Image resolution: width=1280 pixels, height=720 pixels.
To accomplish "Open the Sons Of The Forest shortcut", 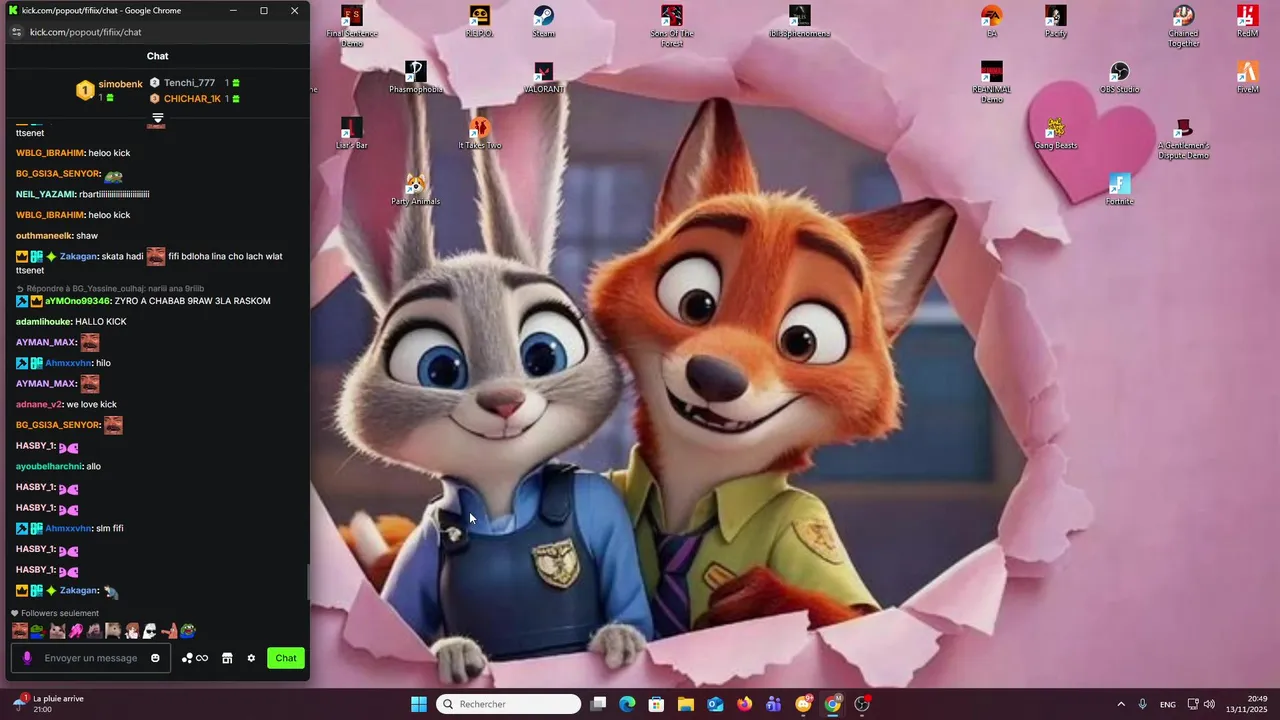I will [671, 26].
